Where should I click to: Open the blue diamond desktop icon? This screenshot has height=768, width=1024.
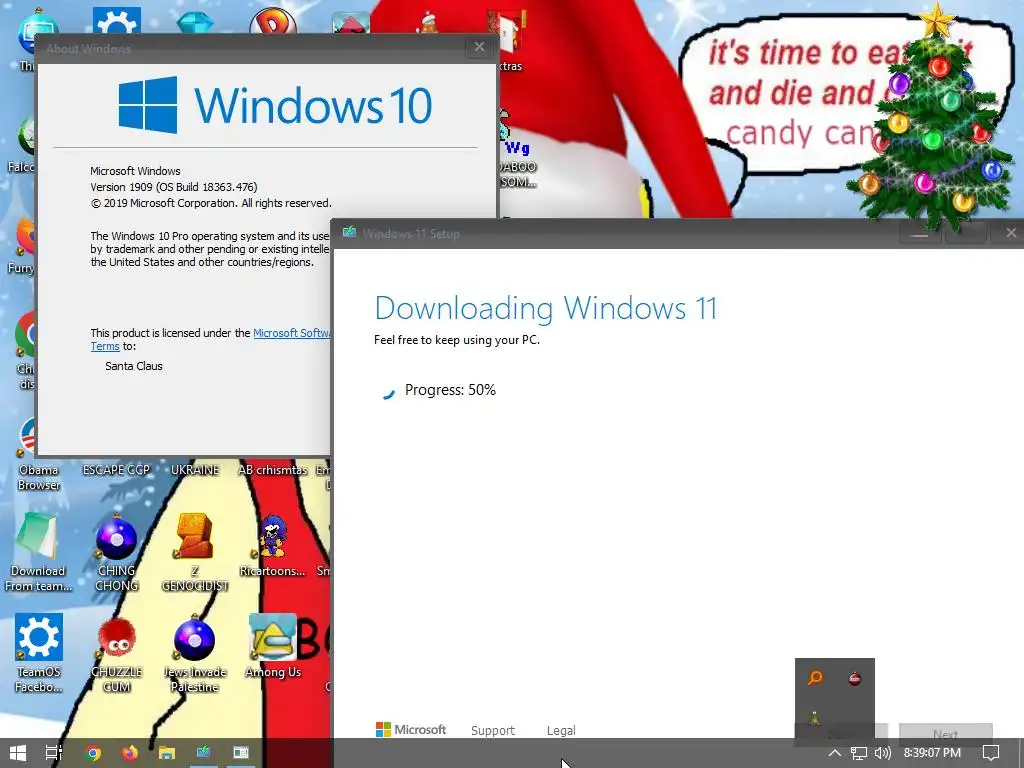tap(195, 22)
